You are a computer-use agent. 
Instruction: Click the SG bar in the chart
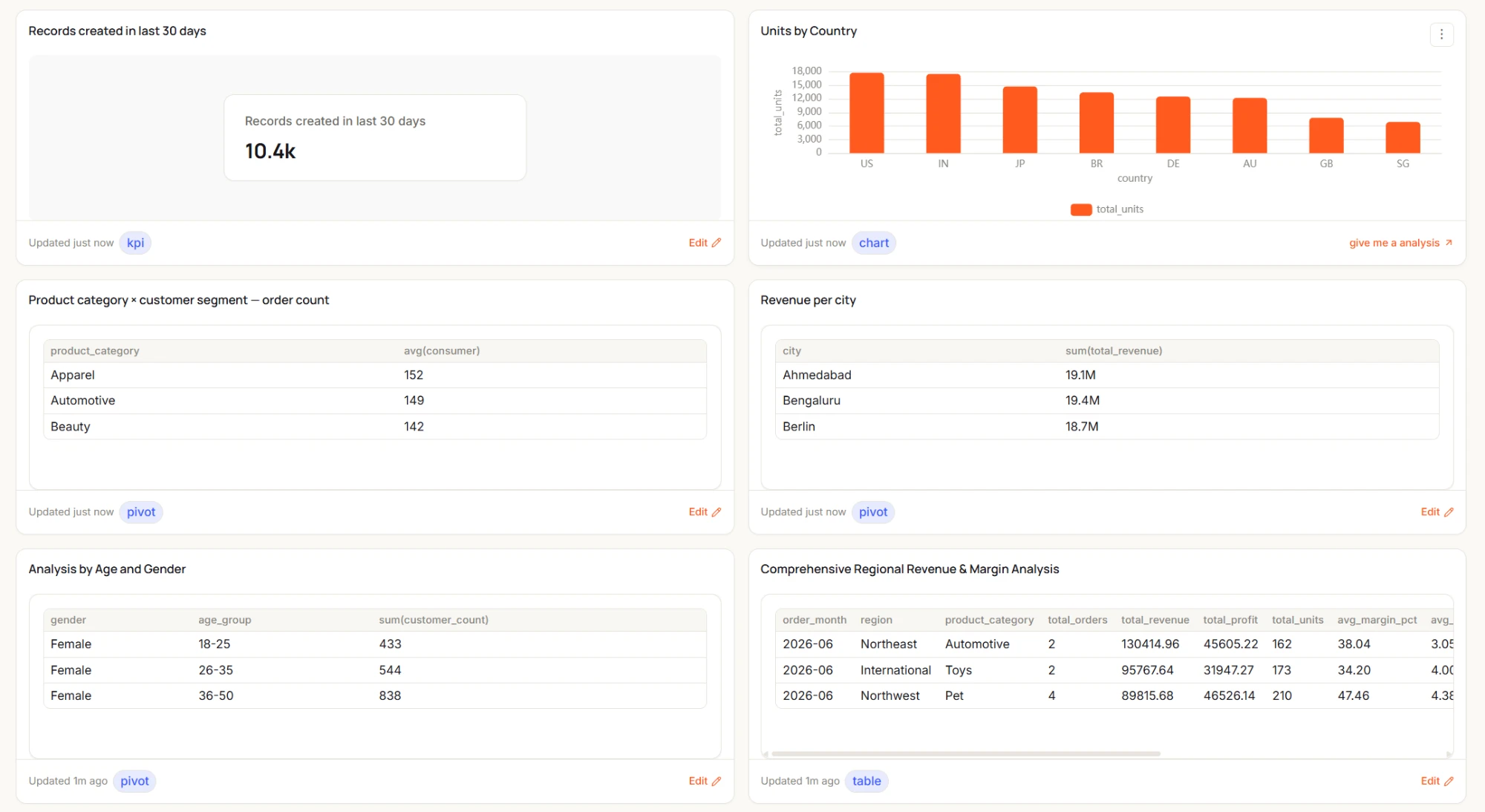click(1403, 137)
